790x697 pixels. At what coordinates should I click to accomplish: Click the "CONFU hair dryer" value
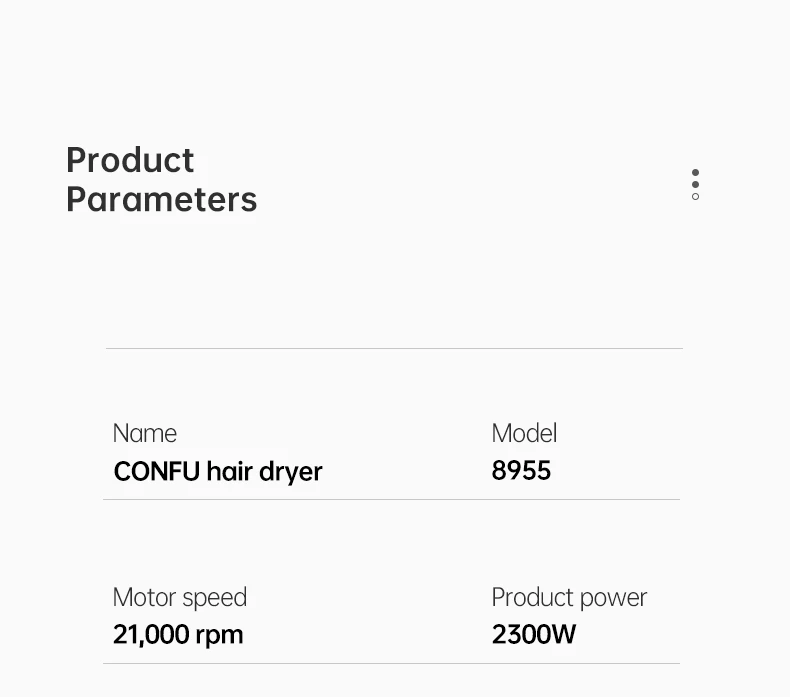click(217, 471)
